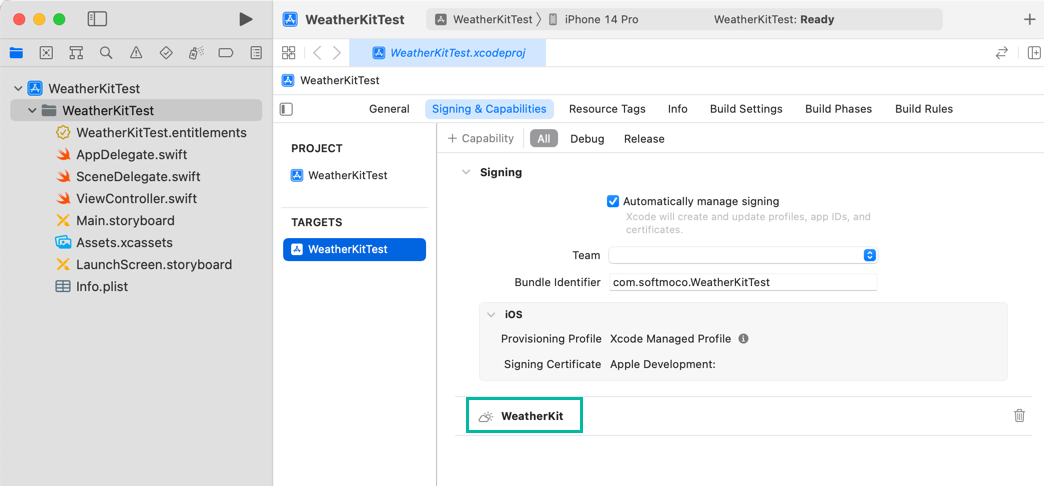Click the provisioning profile info icon
This screenshot has width=1044, height=486.
743,339
